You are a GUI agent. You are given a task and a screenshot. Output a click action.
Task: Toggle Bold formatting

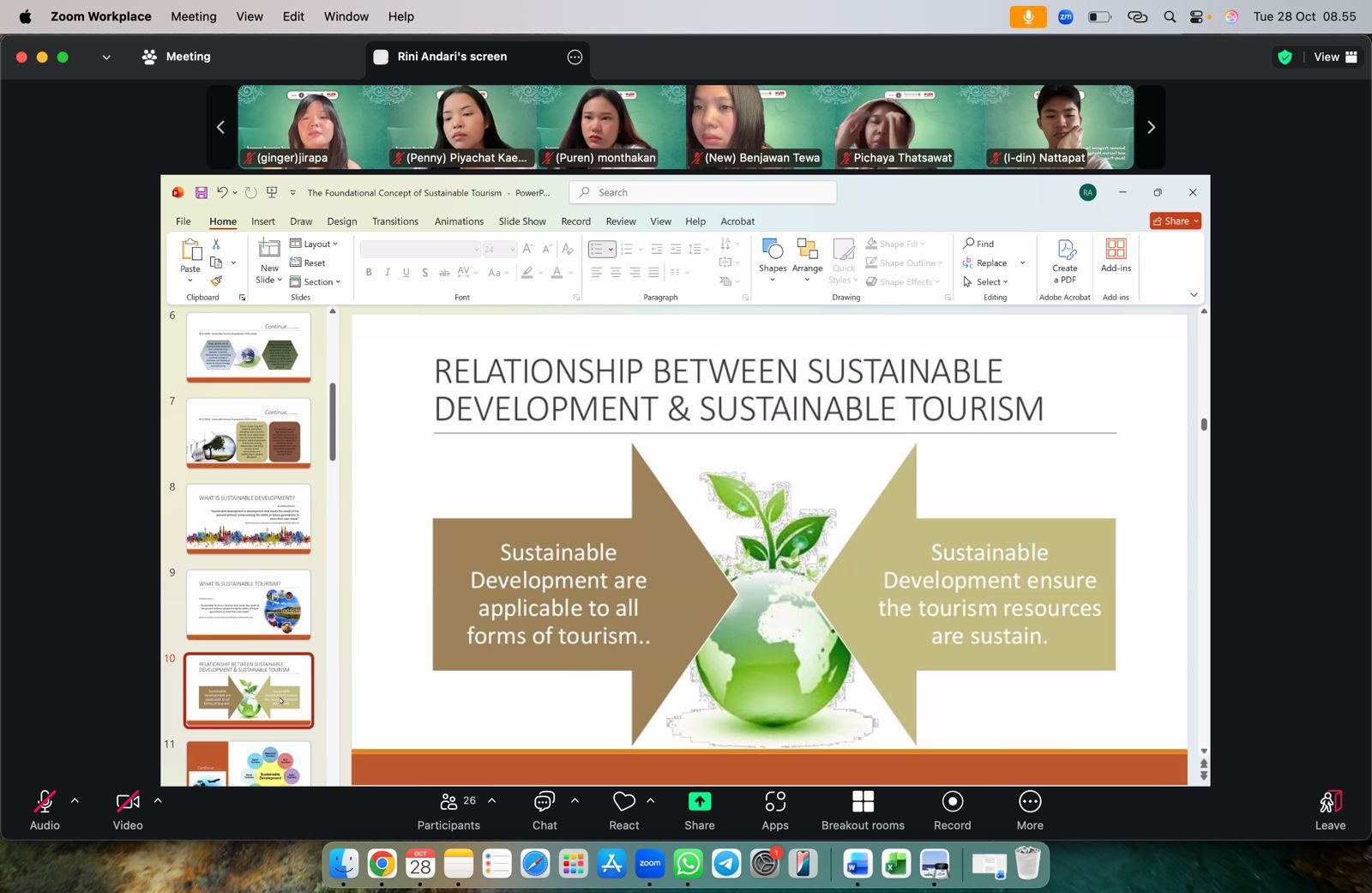(x=369, y=273)
